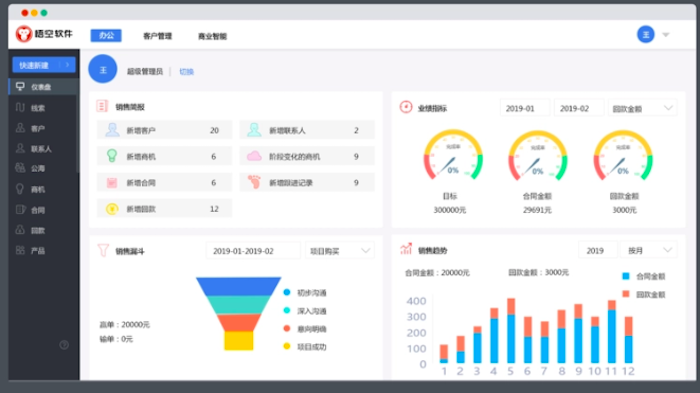The width and height of the screenshot is (700, 393).
Task: Click the blue 初步沟通 legend dot
Action: (287, 292)
